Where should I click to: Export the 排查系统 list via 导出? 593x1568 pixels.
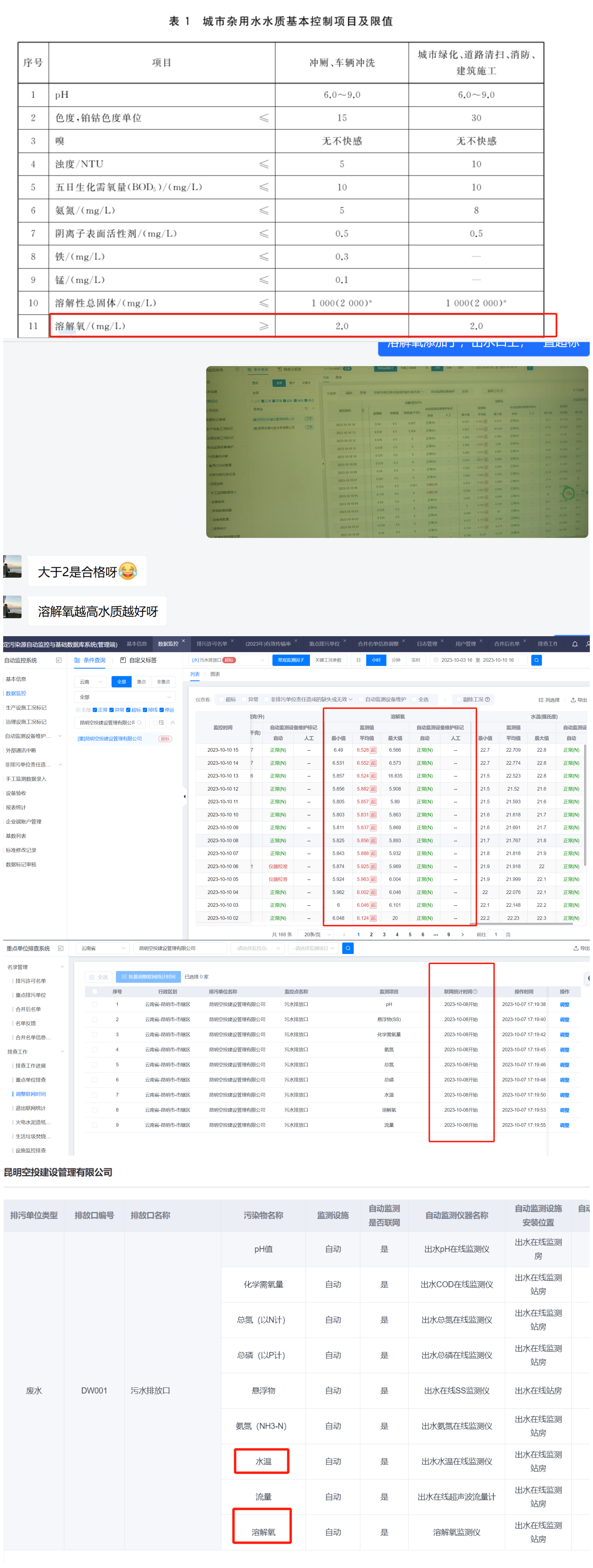581,948
